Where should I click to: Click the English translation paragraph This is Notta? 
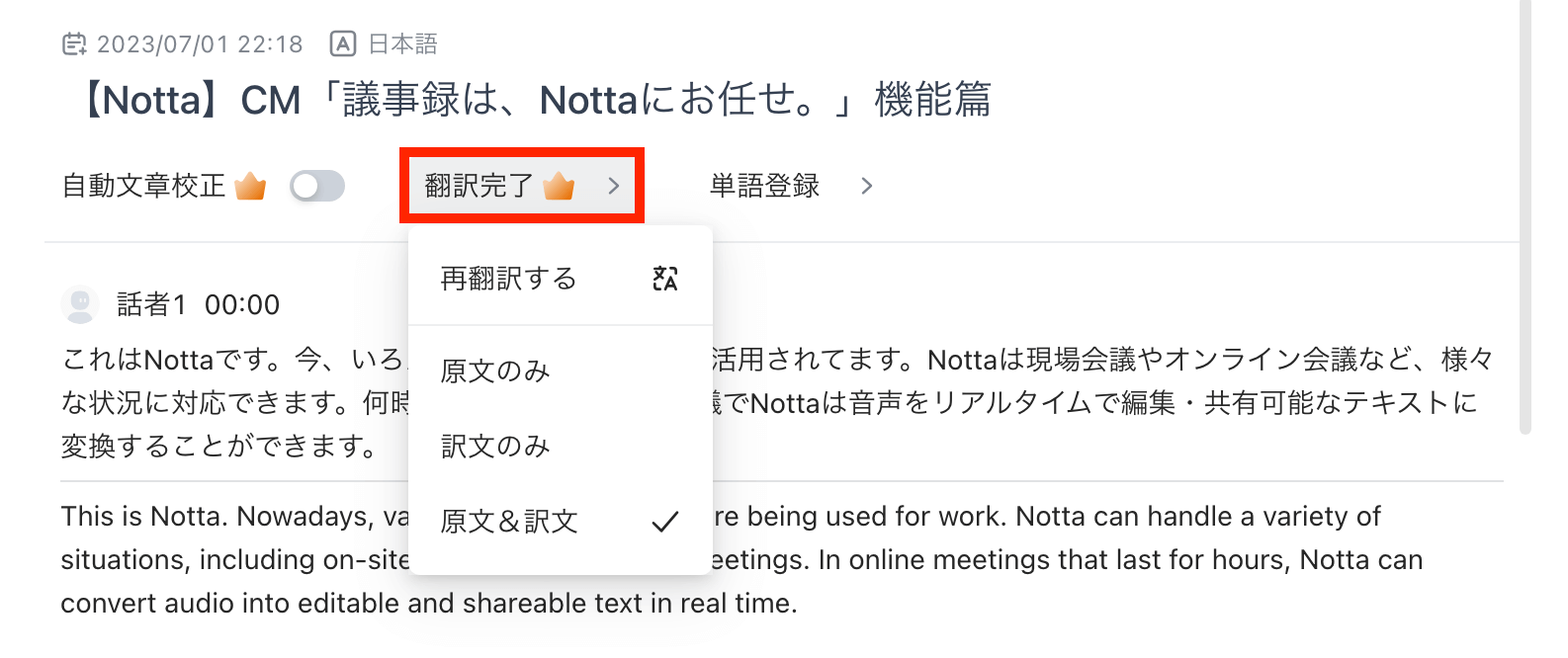(741, 559)
